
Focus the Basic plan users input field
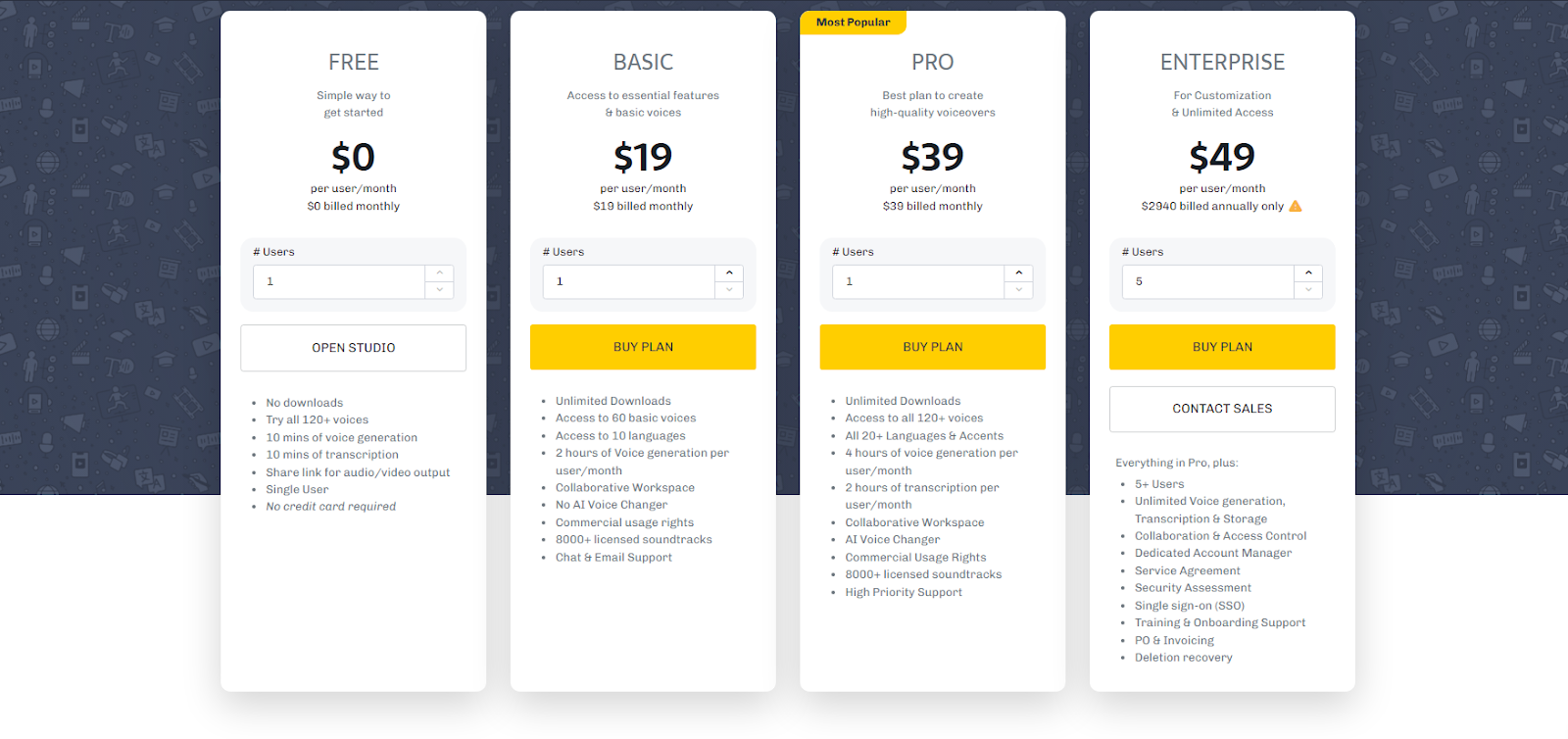coord(629,281)
